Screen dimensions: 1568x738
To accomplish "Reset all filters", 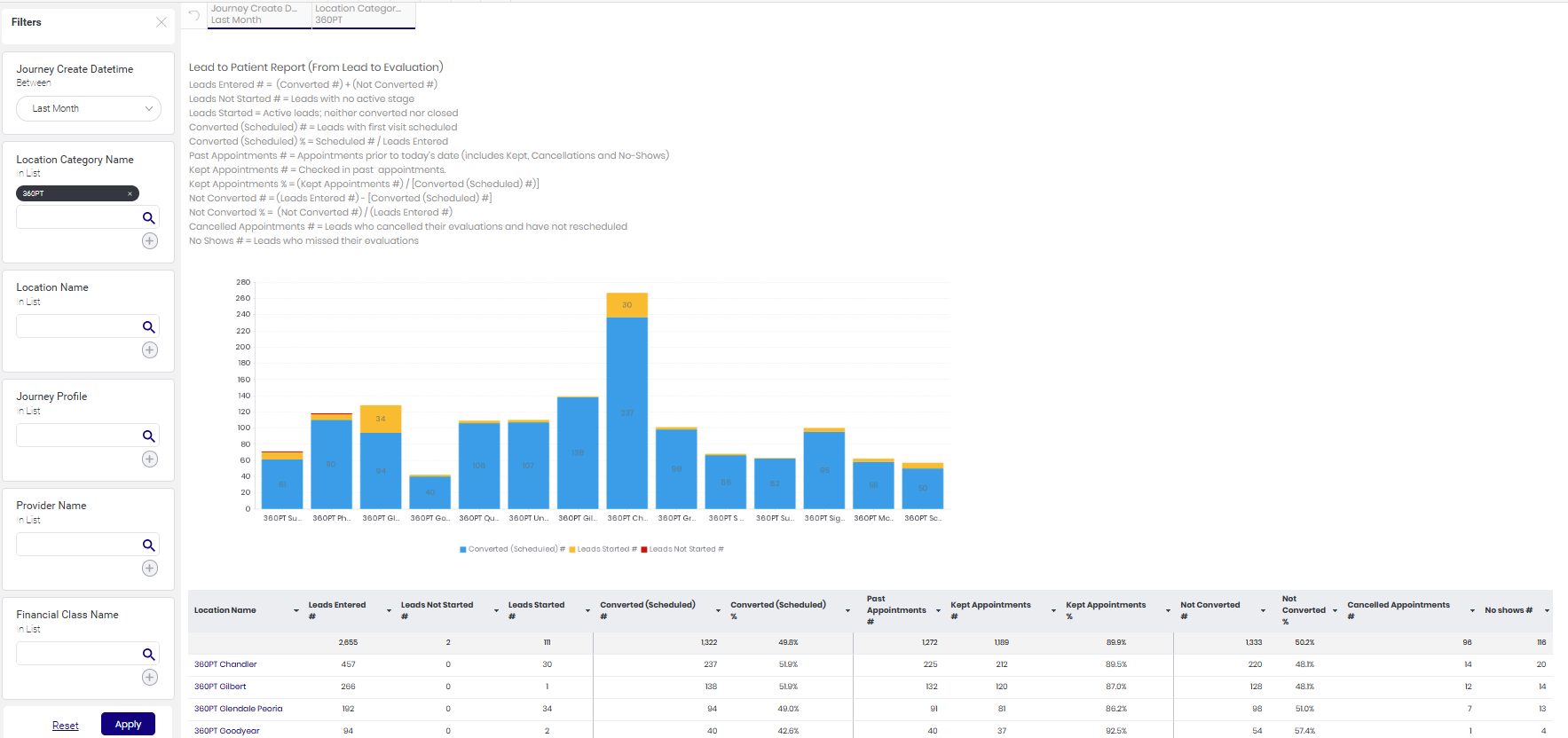I will [x=66, y=726].
